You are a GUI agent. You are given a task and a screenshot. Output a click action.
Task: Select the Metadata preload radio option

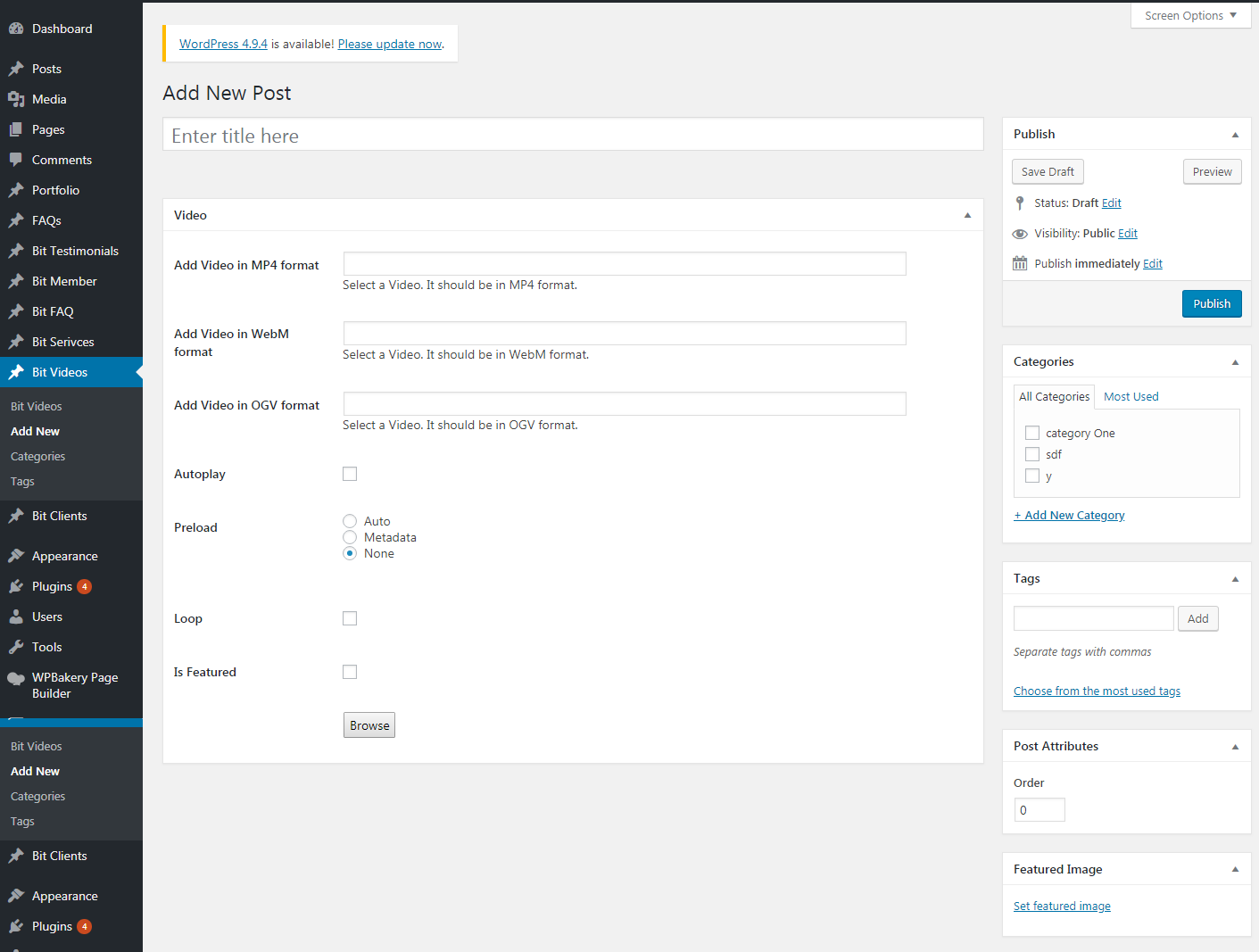[350, 537]
